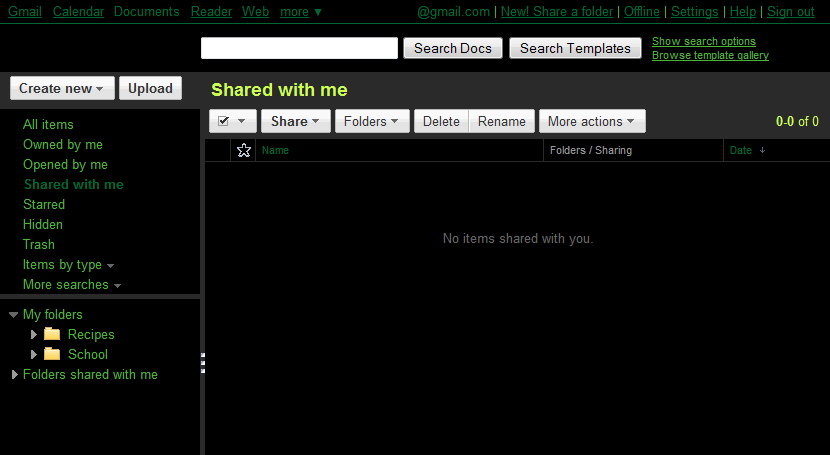The width and height of the screenshot is (830, 455).
Task: Click the Rename button
Action: (502, 121)
